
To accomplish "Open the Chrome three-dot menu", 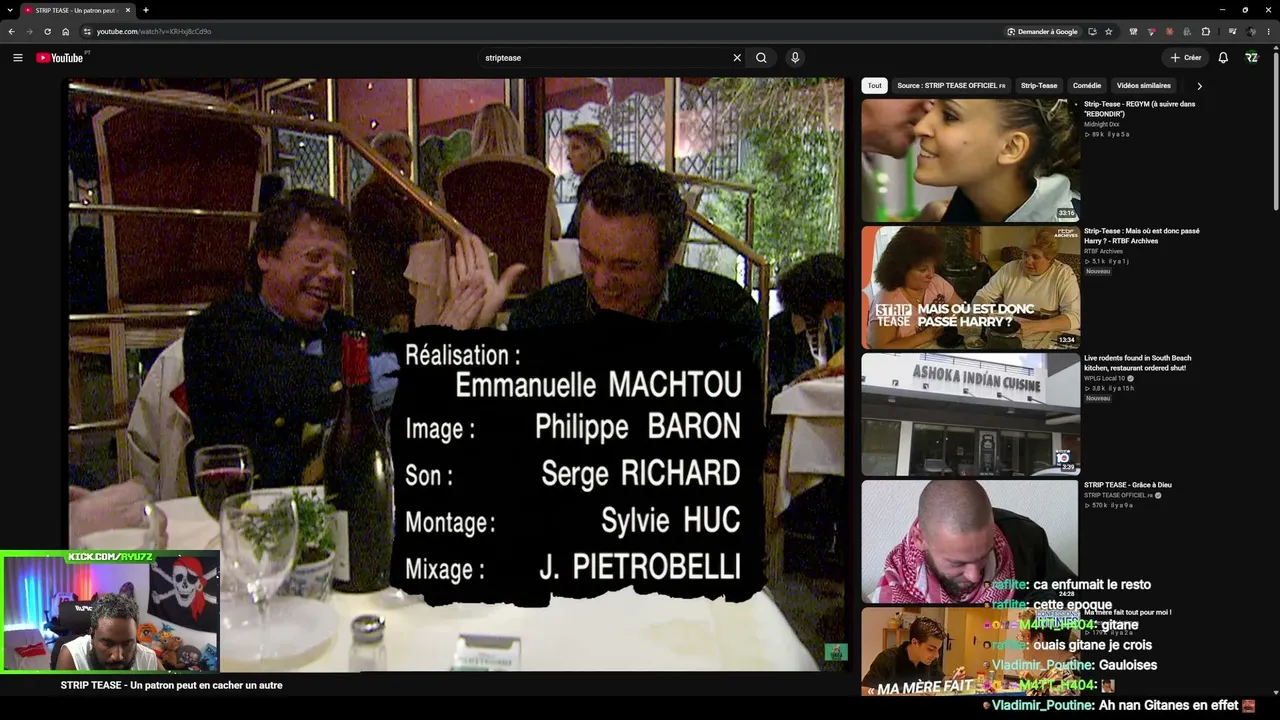I will [1269, 31].
